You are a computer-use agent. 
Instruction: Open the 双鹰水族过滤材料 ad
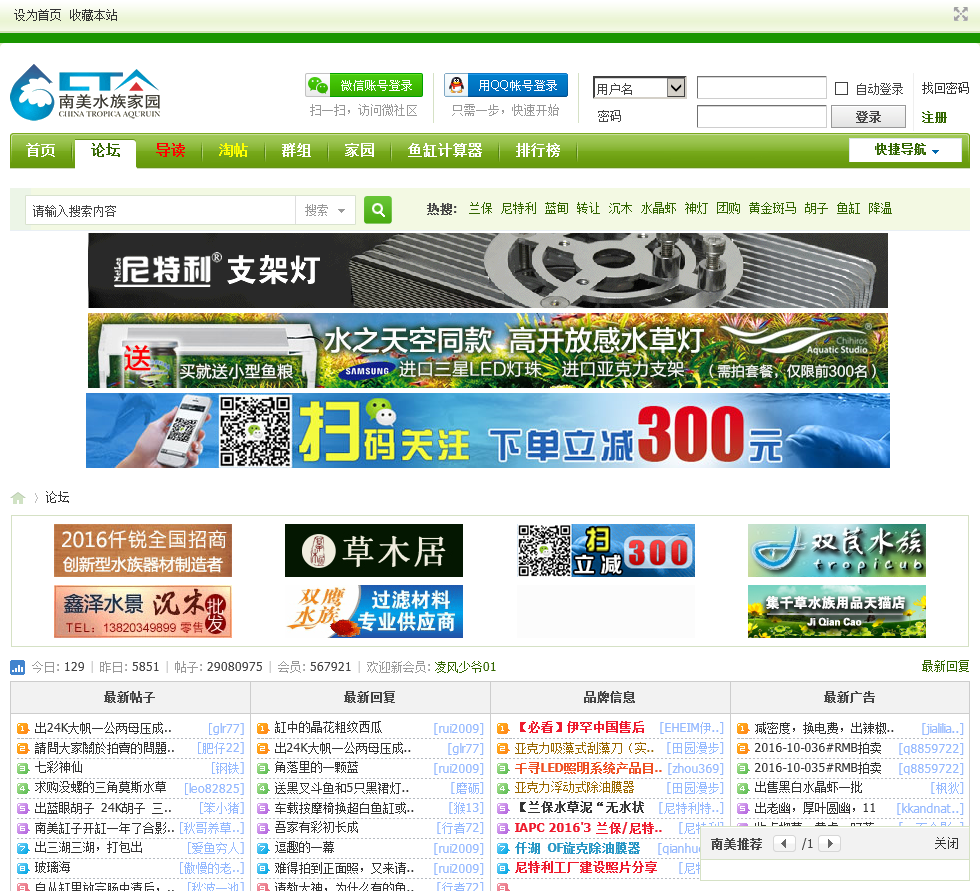point(374,612)
